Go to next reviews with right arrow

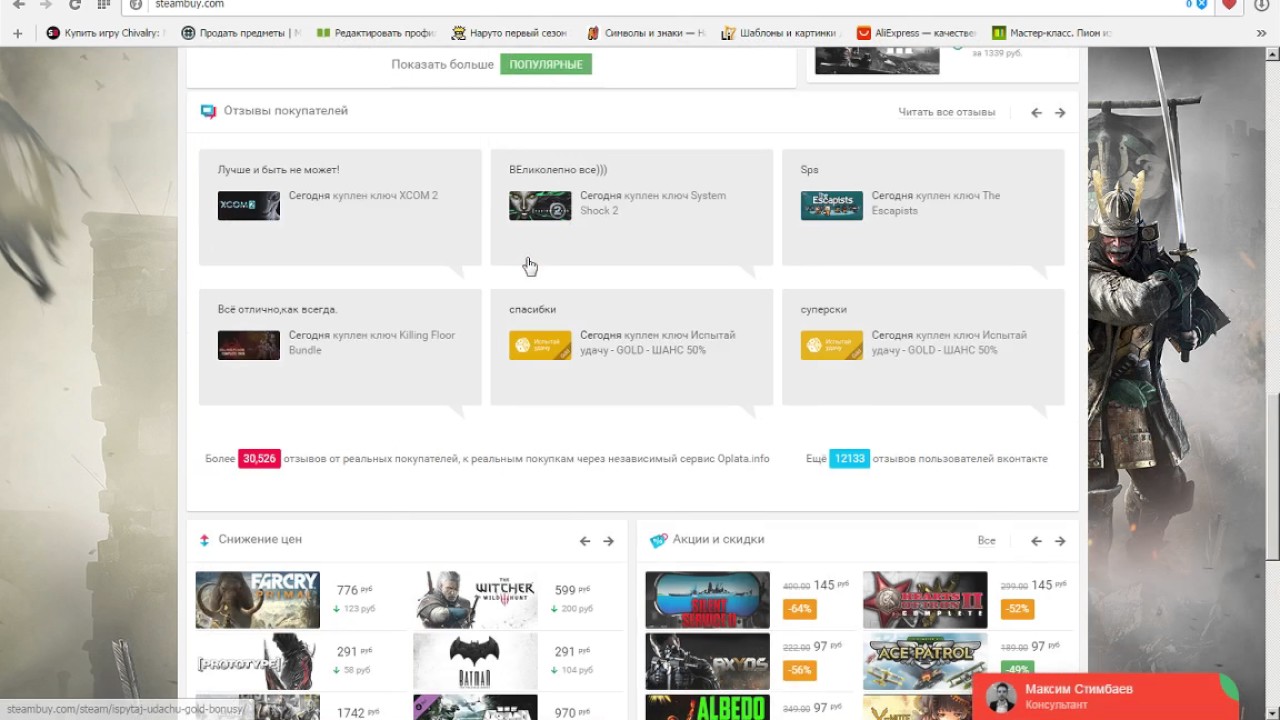tap(1060, 113)
